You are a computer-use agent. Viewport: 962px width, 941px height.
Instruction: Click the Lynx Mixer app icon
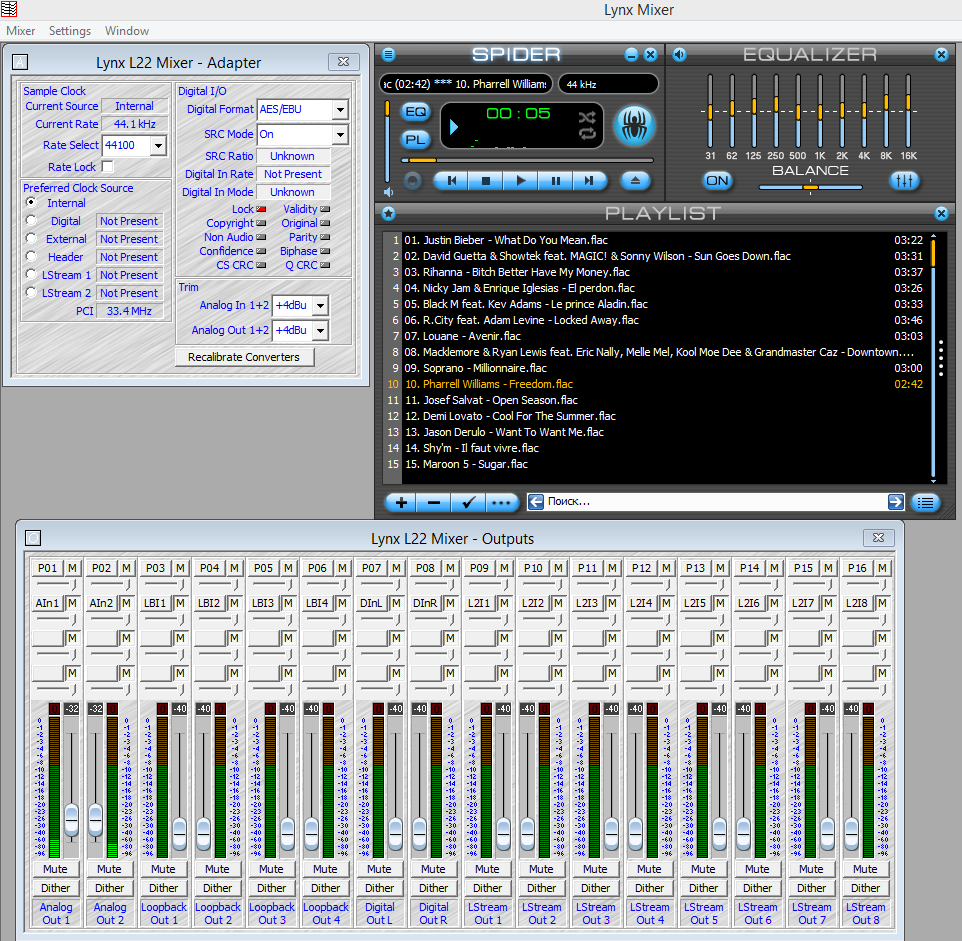coord(9,9)
